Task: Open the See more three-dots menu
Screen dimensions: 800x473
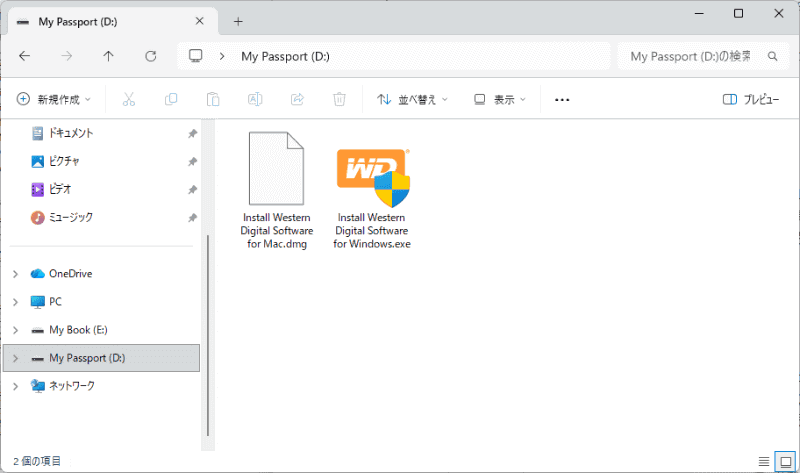Action: 562,99
